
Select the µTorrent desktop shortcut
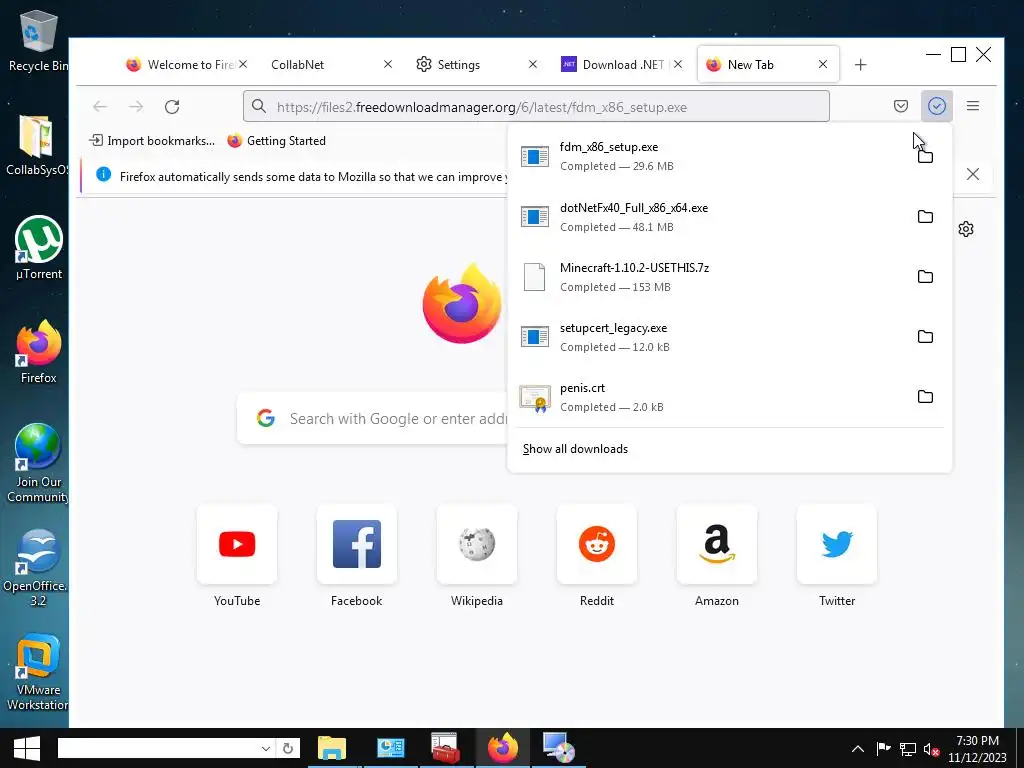coord(39,248)
